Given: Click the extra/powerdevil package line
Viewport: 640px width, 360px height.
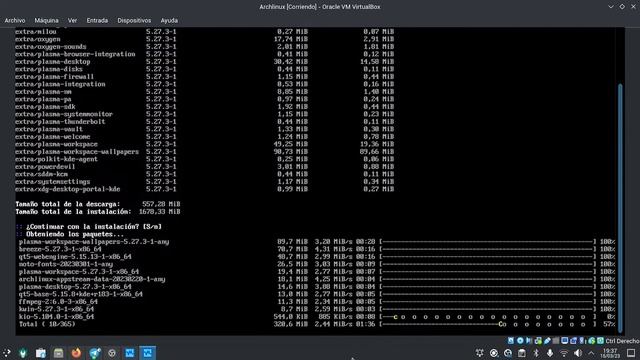Looking at the screenshot, I should pos(204,167).
